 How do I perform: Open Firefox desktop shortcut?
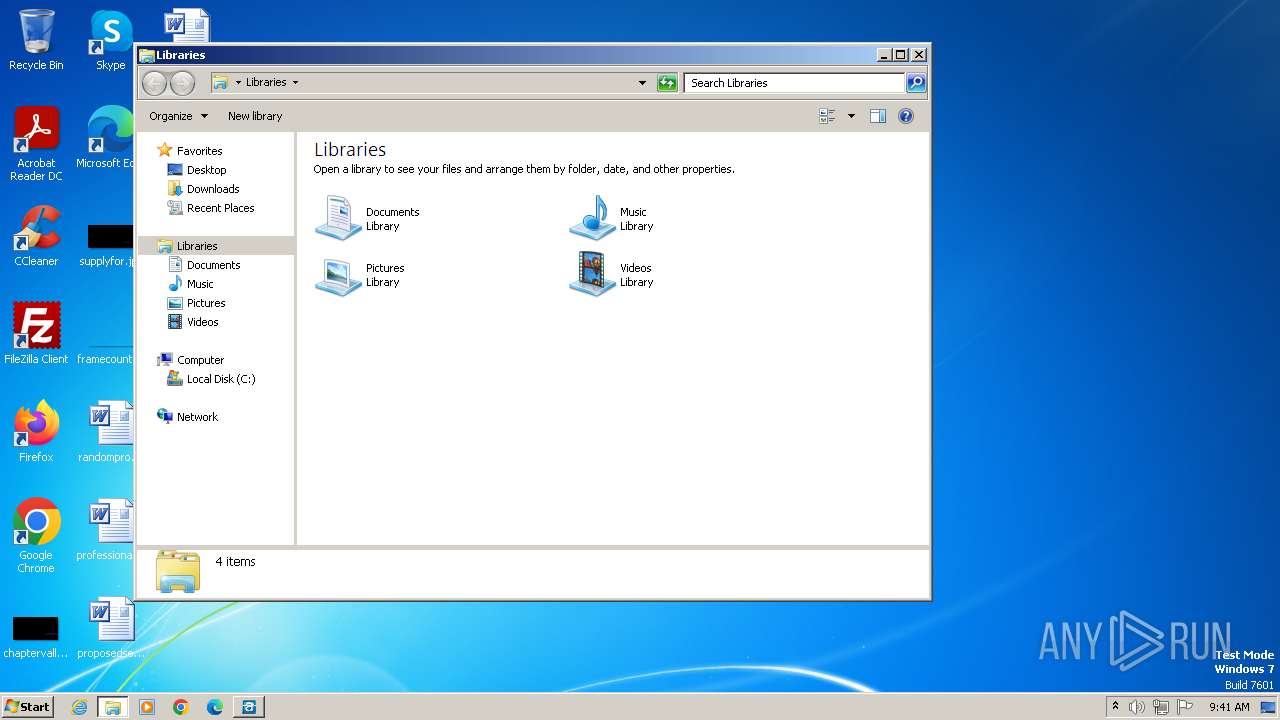click(36, 432)
